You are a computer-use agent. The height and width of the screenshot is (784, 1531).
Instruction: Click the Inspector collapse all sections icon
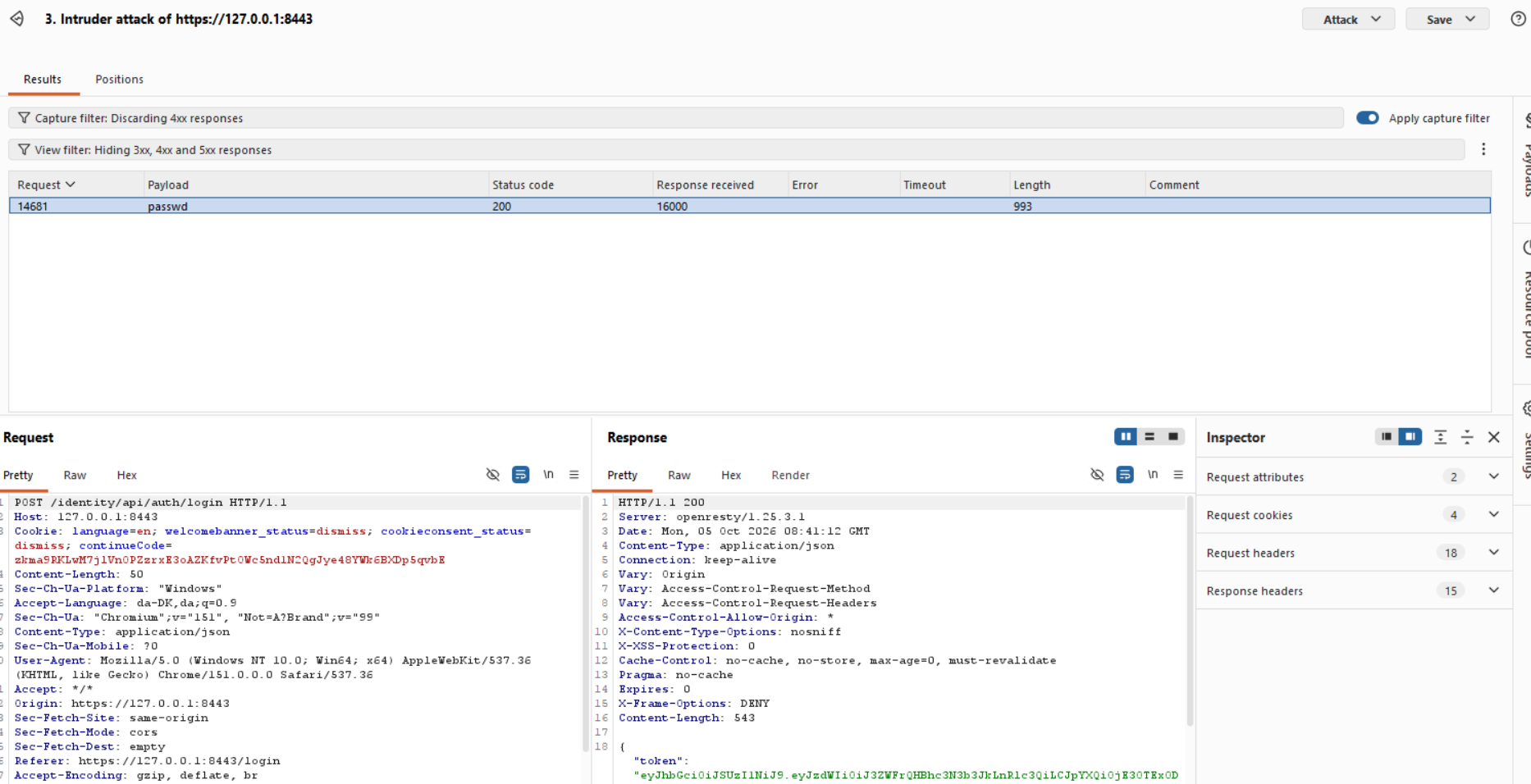point(1467,437)
